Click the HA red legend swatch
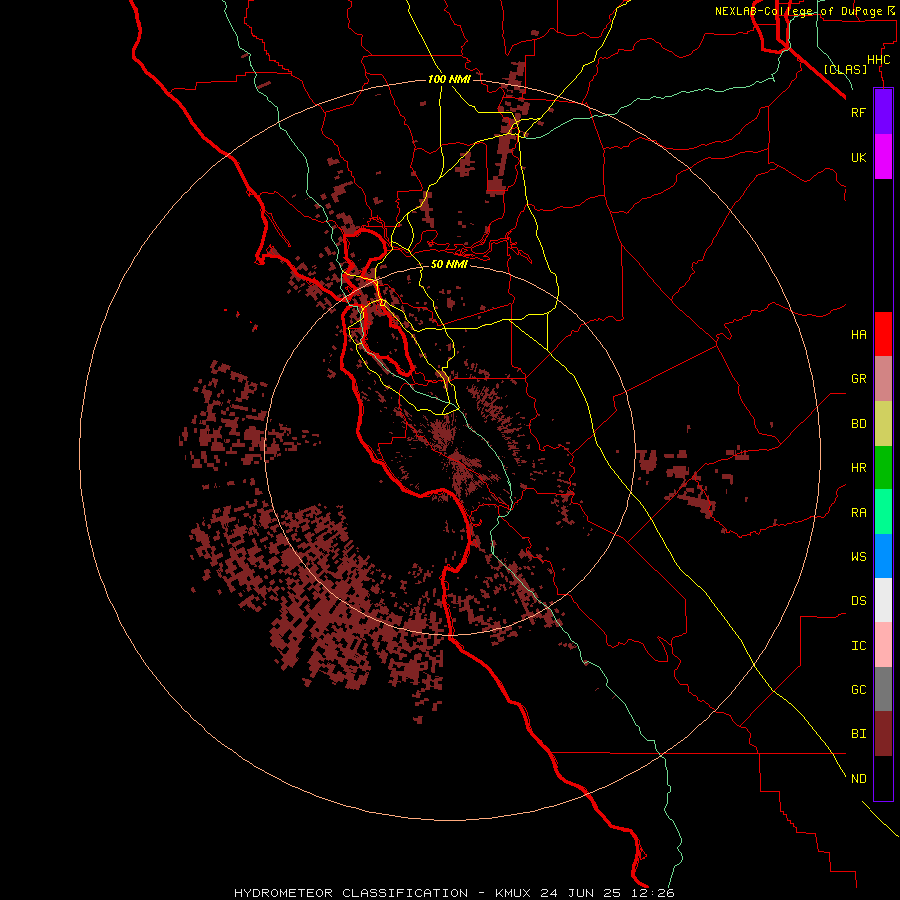This screenshot has height=900, width=900. coord(883,334)
